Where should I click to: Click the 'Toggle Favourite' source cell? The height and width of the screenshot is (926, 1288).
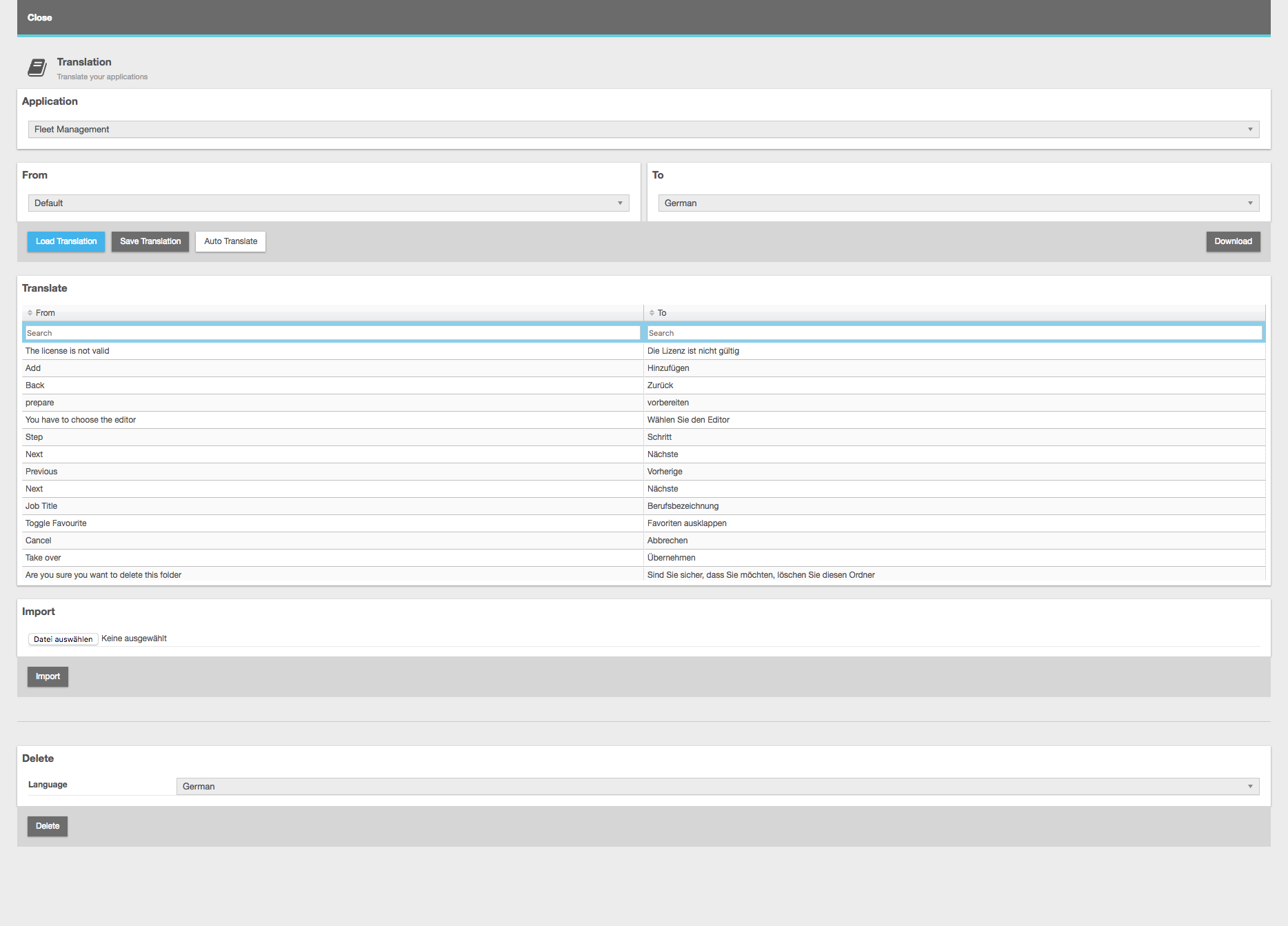click(332, 523)
